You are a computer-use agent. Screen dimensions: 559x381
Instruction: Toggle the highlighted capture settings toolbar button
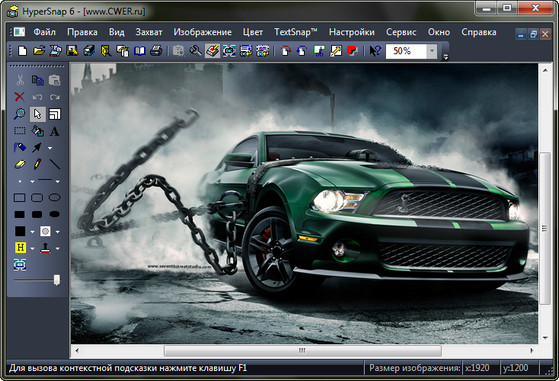tap(212, 51)
